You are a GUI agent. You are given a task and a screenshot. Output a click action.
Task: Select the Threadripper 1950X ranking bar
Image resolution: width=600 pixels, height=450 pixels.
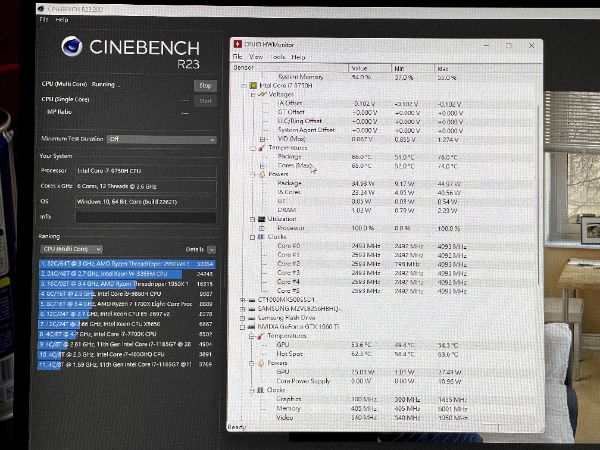click(127, 284)
